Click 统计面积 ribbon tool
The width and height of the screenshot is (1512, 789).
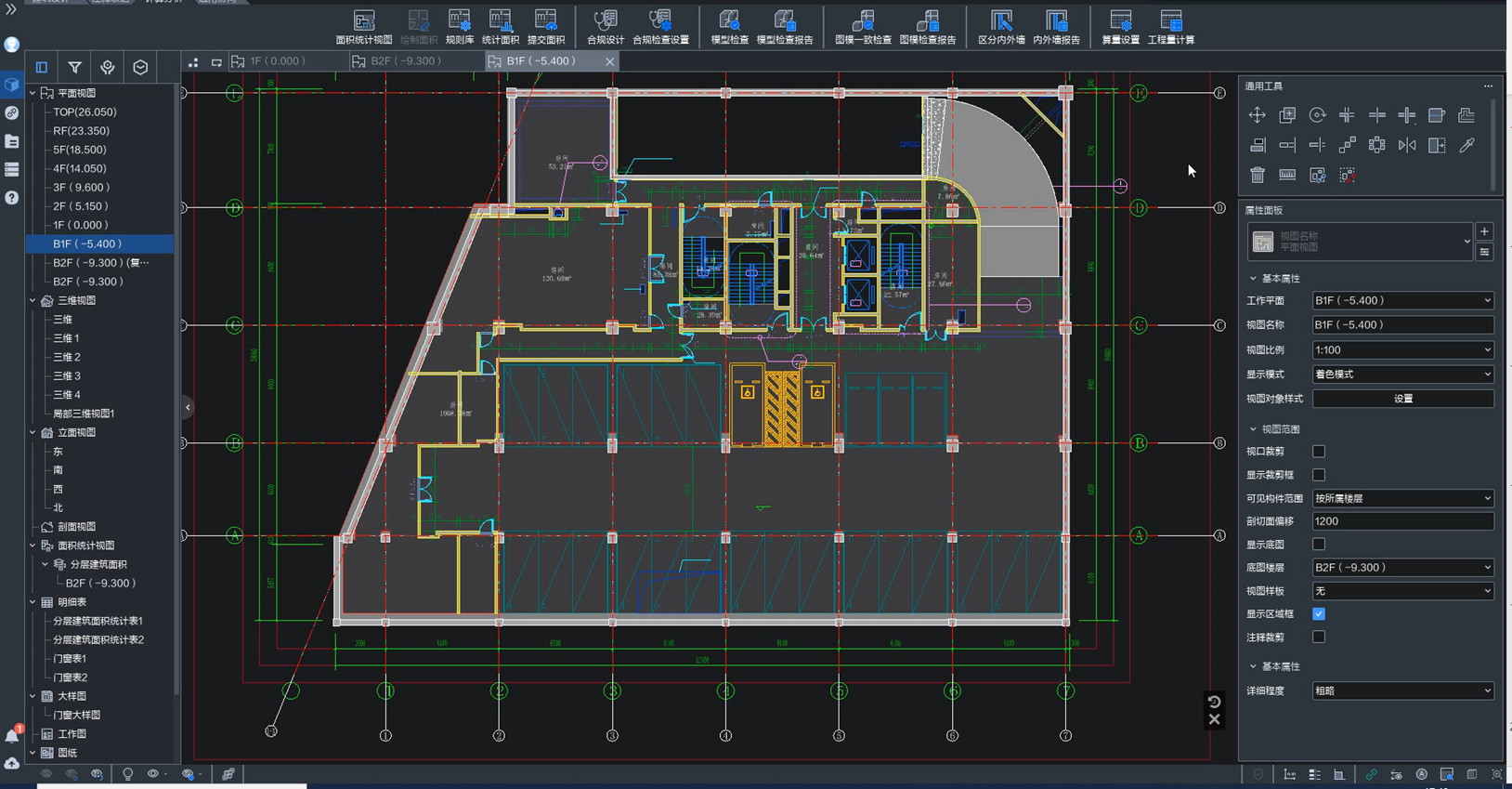tap(501, 27)
